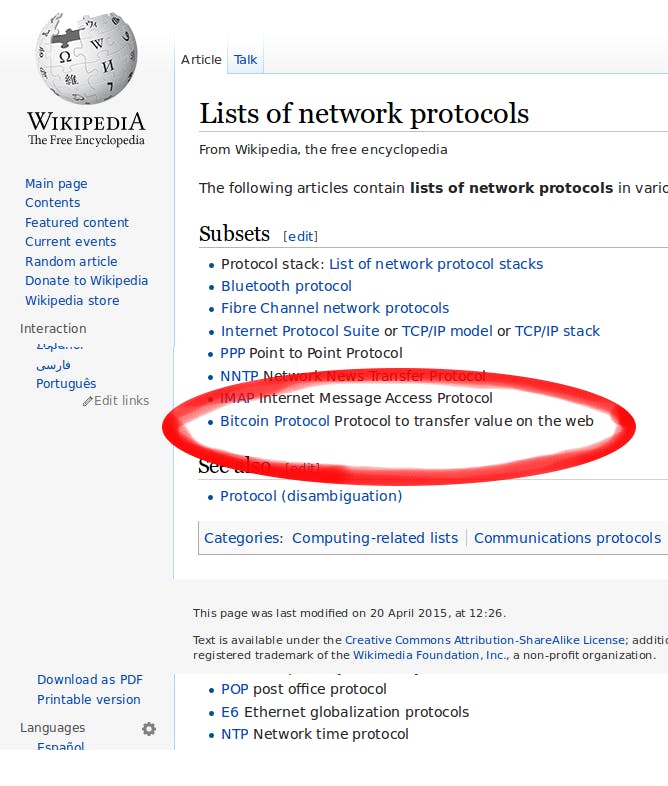The width and height of the screenshot is (668, 786).
Task: Open Creative Commons Attribution-ShareAlike License link
Action: [485, 640]
